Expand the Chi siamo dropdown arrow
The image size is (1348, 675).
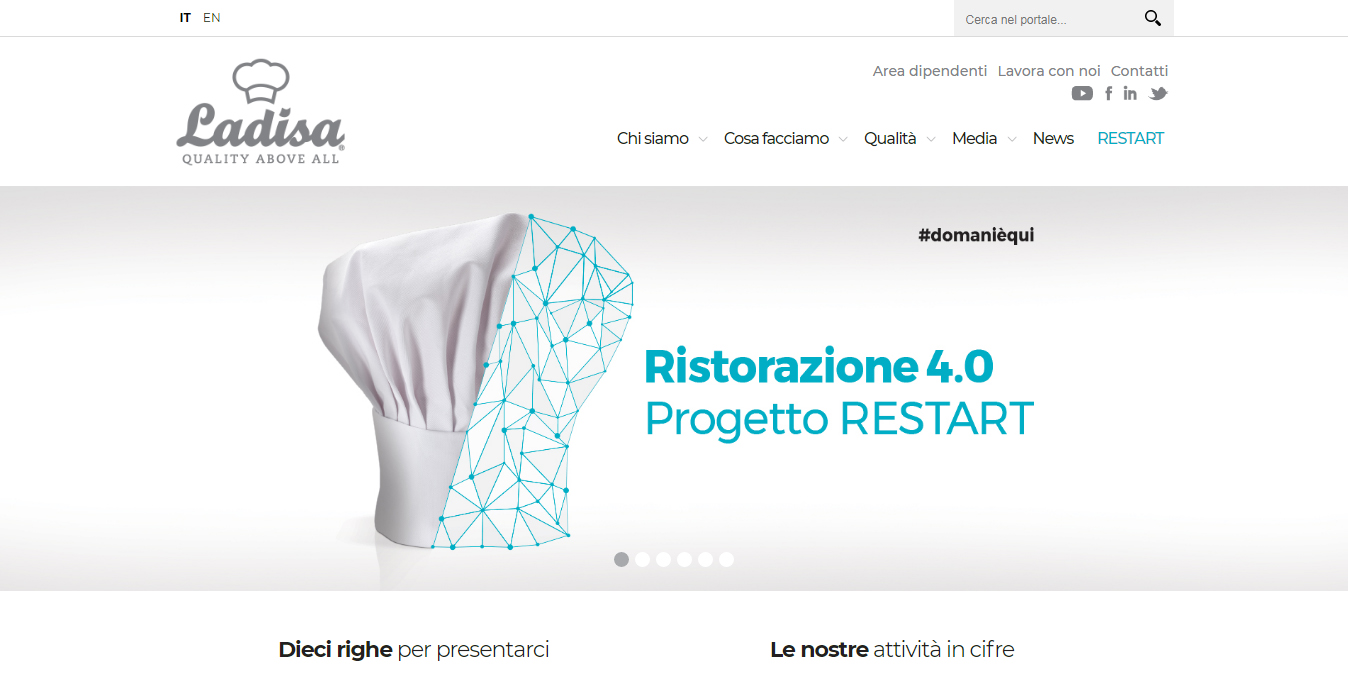tap(703, 140)
